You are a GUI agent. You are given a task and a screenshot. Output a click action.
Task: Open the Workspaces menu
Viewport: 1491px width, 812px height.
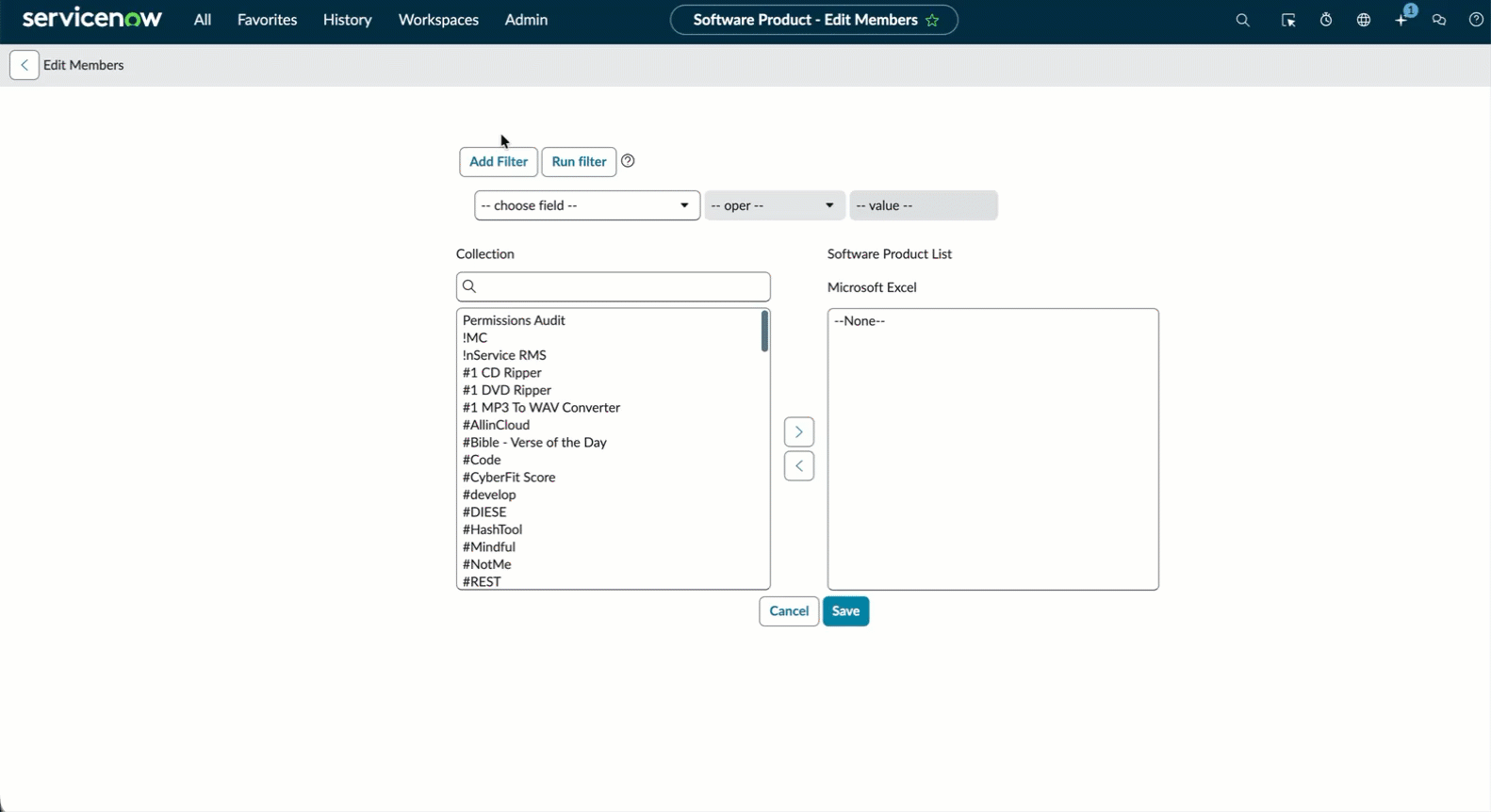click(438, 20)
